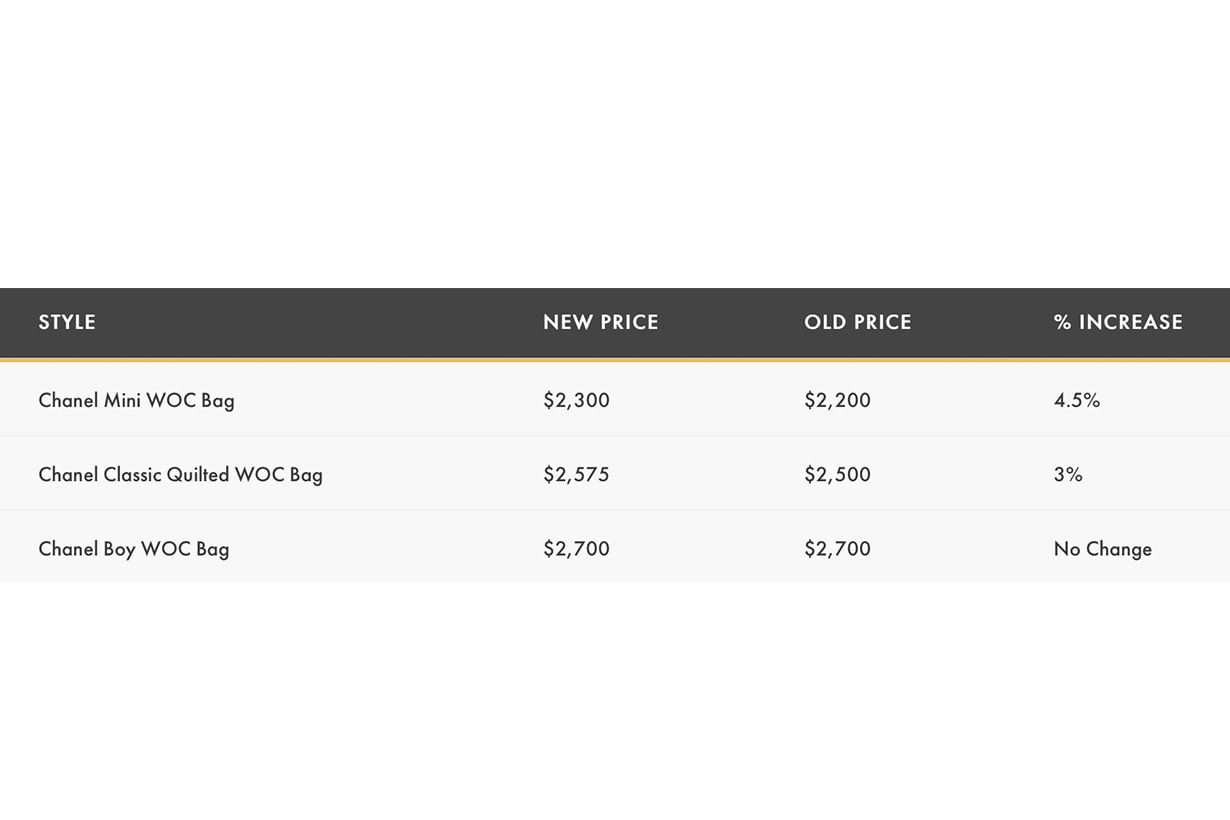The image size is (1230, 820).
Task: Click the No Change cell
Action: tap(1102, 549)
